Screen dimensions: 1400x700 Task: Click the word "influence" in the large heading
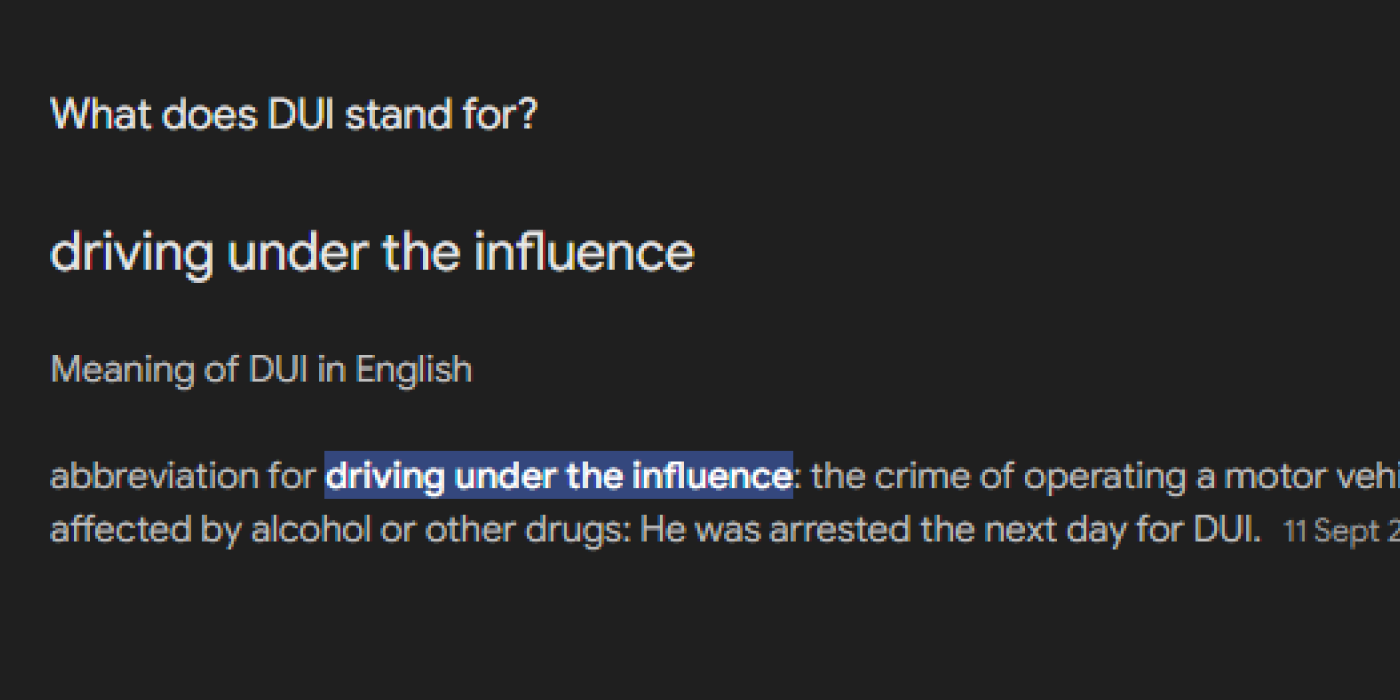click(x=583, y=253)
